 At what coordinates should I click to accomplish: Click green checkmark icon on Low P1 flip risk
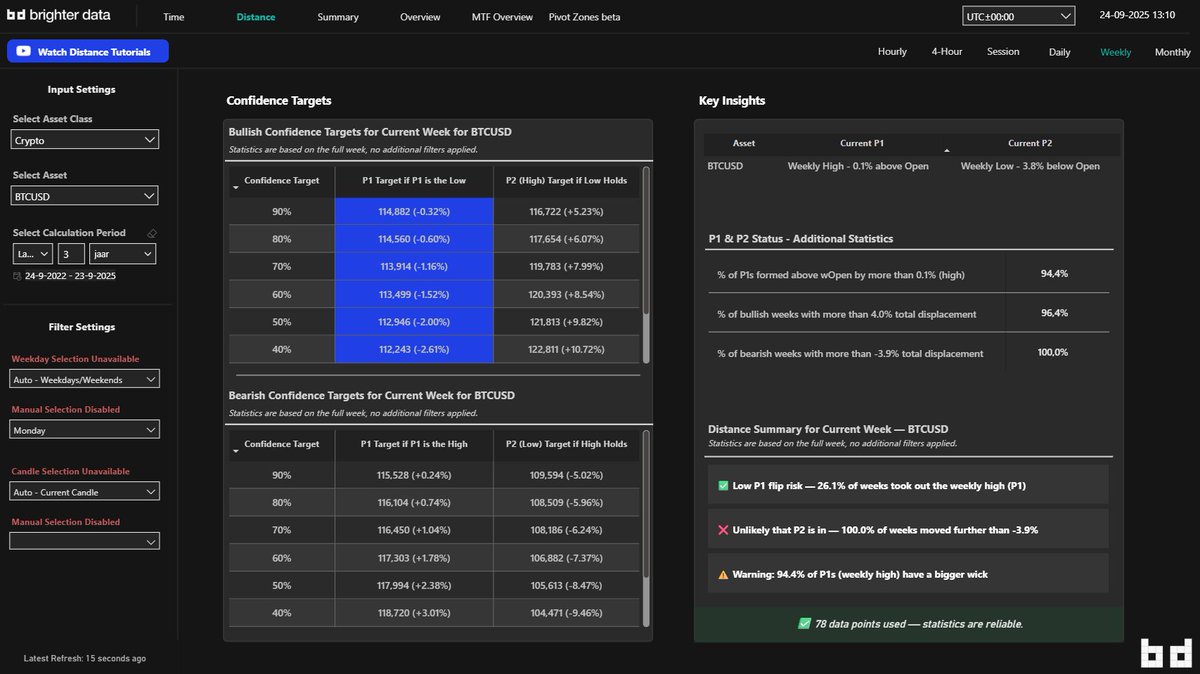[x=723, y=486]
